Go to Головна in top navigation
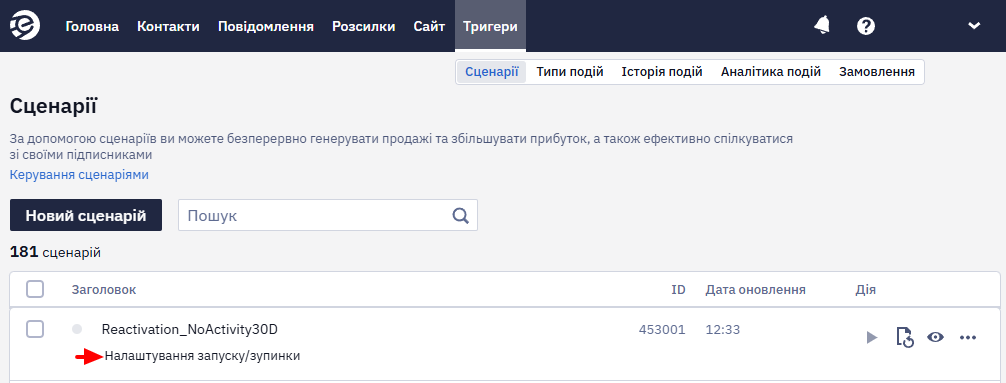This screenshot has height=383, width=1006. (92, 26)
